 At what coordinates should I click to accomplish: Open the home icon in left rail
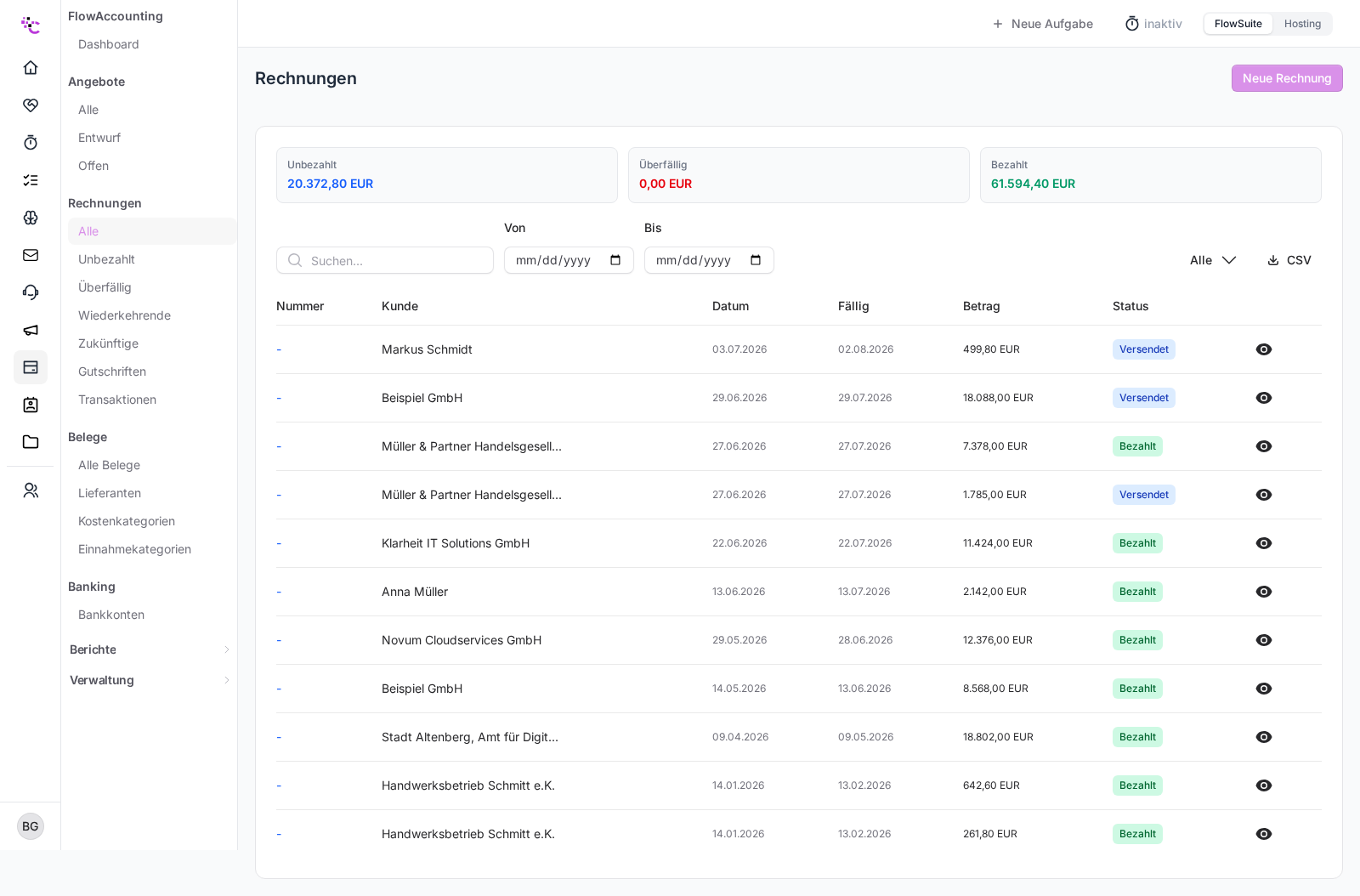[x=31, y=68]
